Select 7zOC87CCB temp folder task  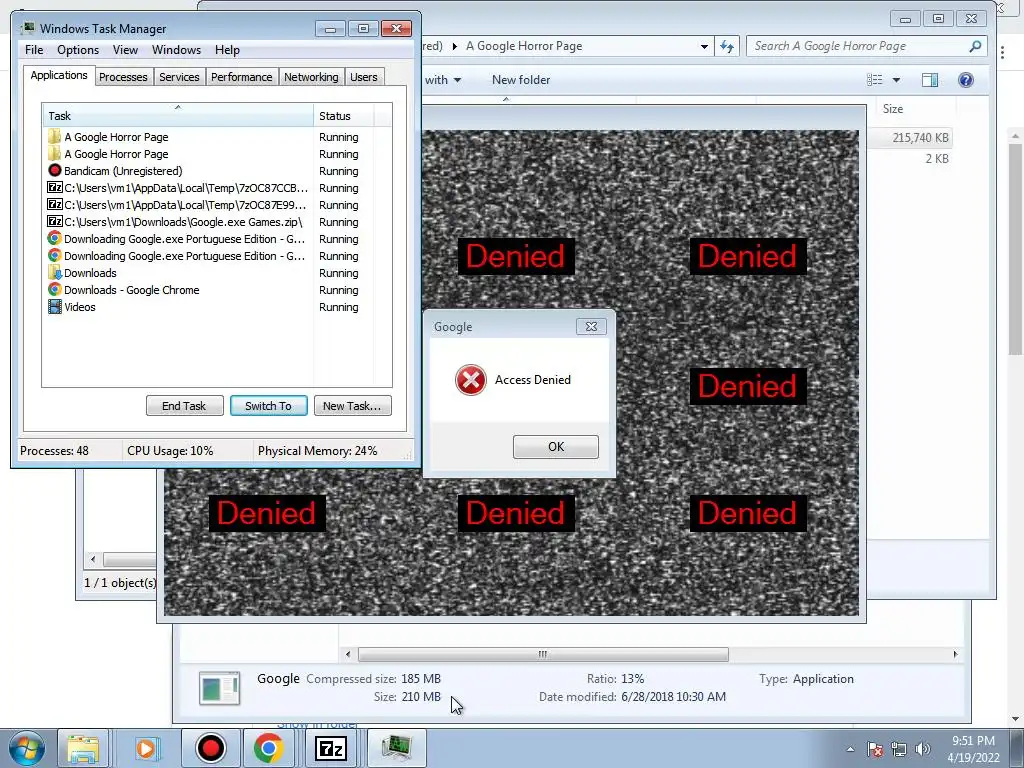217,188
